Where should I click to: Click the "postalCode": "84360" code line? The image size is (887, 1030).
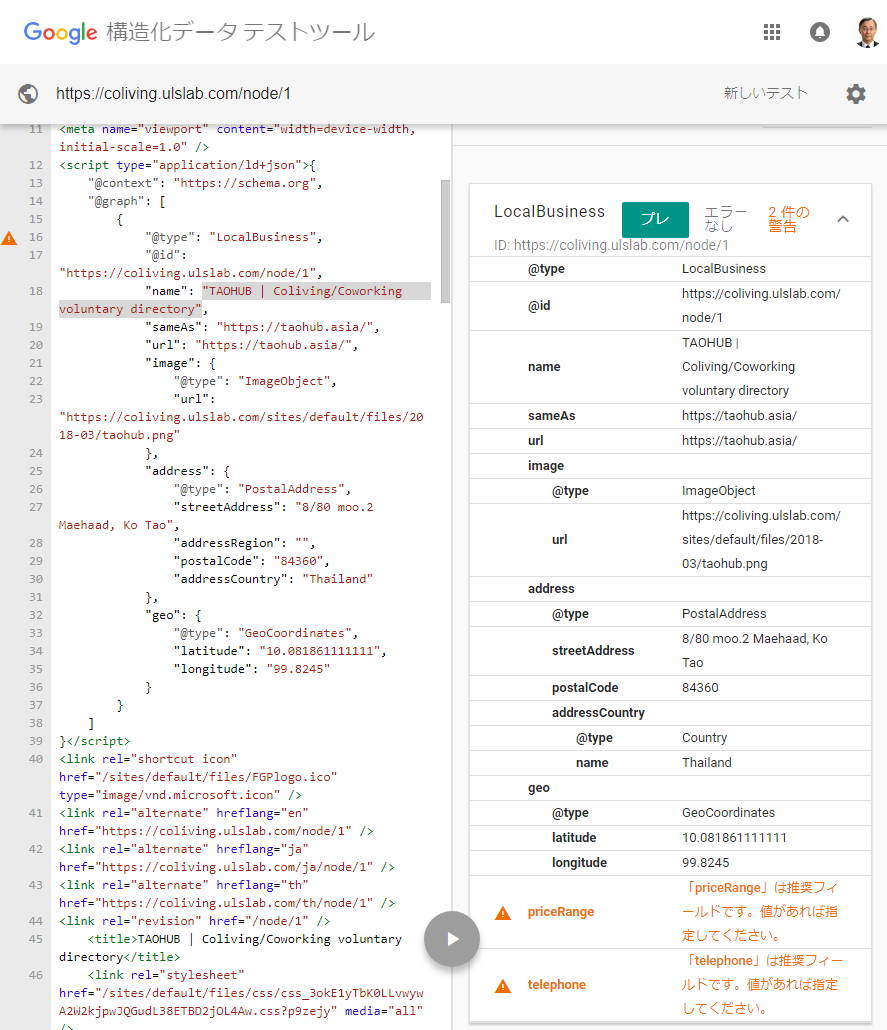click(252, 561)
